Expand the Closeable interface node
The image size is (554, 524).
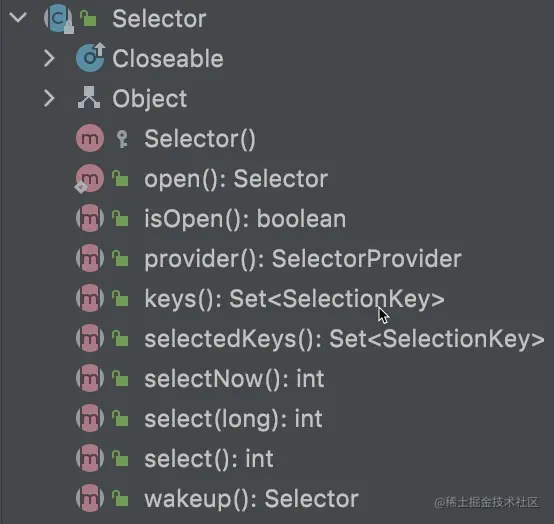point(49,58)
